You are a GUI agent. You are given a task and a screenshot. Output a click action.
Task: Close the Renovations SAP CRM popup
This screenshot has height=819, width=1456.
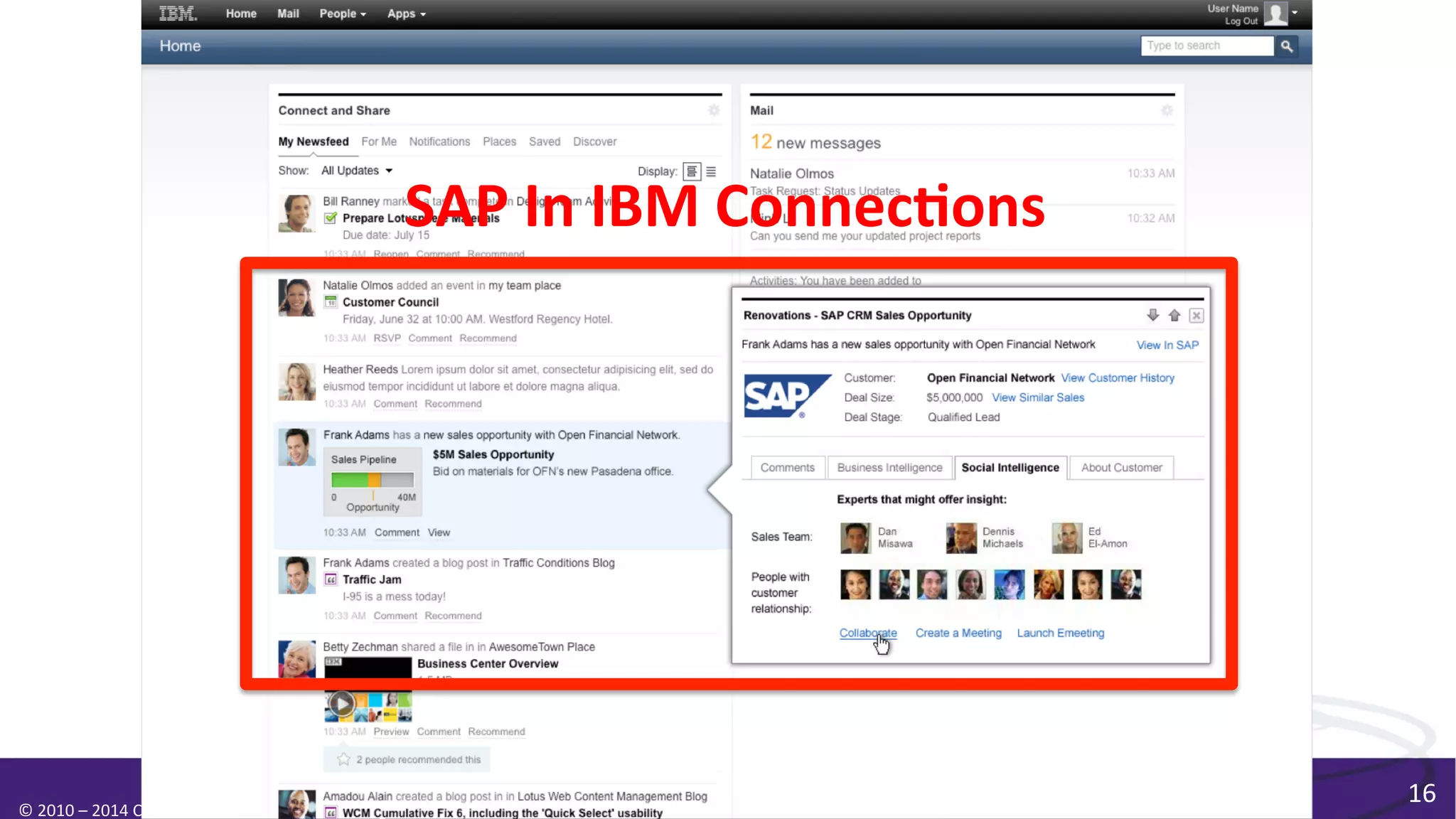tap(1197, 316)
